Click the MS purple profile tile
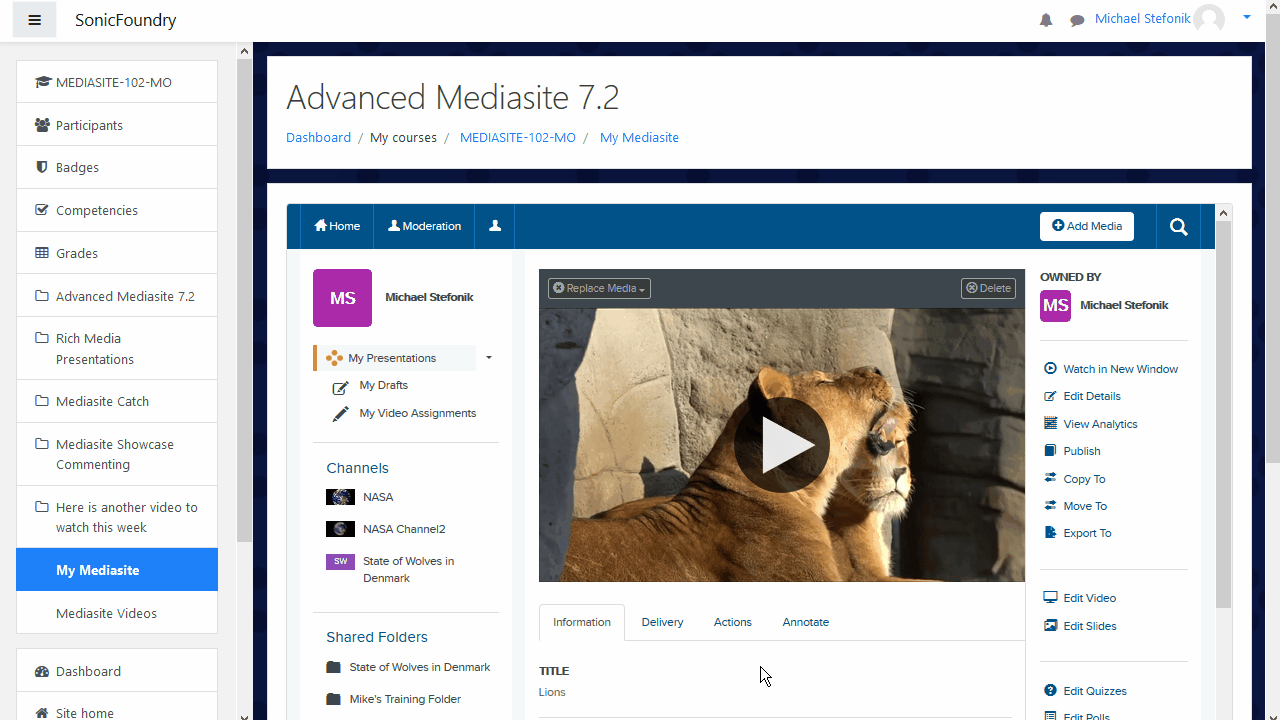Viewport: 1280px width, 720px height. (x=342, y=298)
